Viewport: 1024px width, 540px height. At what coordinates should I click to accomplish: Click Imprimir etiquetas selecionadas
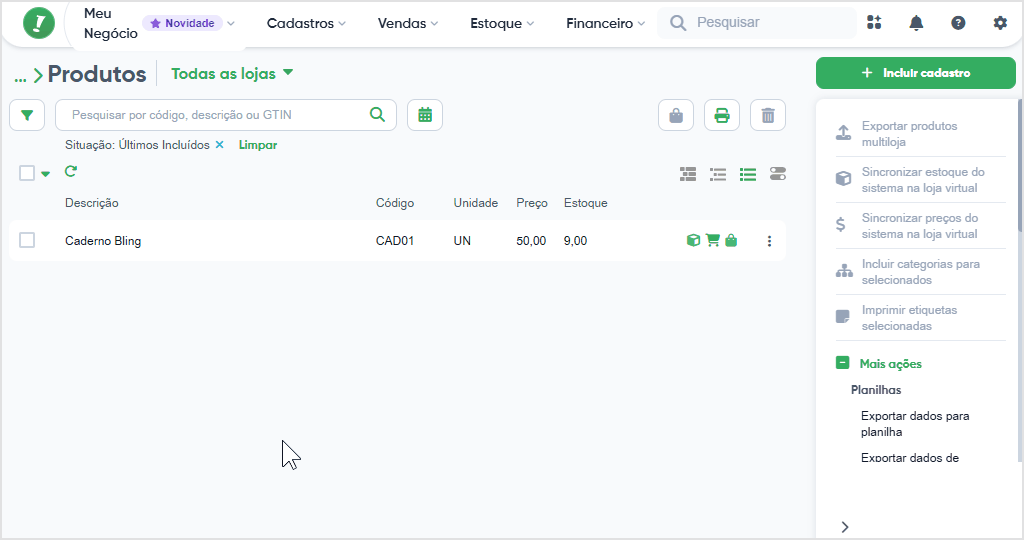(x=909, y=318)
